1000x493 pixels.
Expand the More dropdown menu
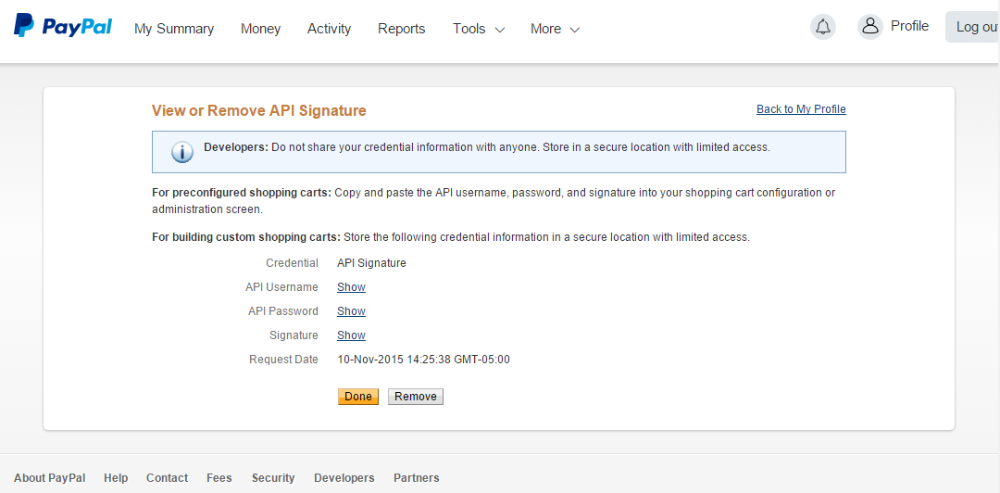click(x=555, y=29)
